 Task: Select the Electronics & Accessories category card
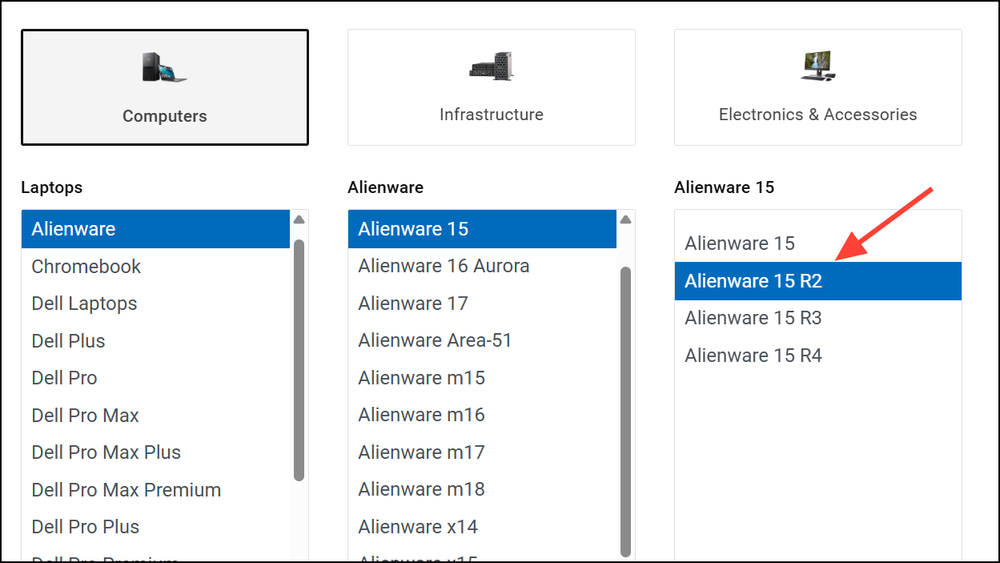(x=818, y=87)
